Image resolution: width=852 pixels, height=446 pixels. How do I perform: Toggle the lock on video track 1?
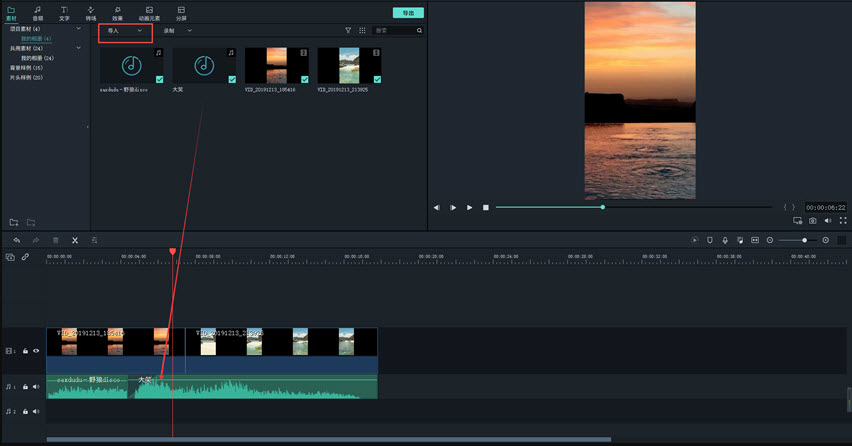pyautogui.click(x=26, y=351)
